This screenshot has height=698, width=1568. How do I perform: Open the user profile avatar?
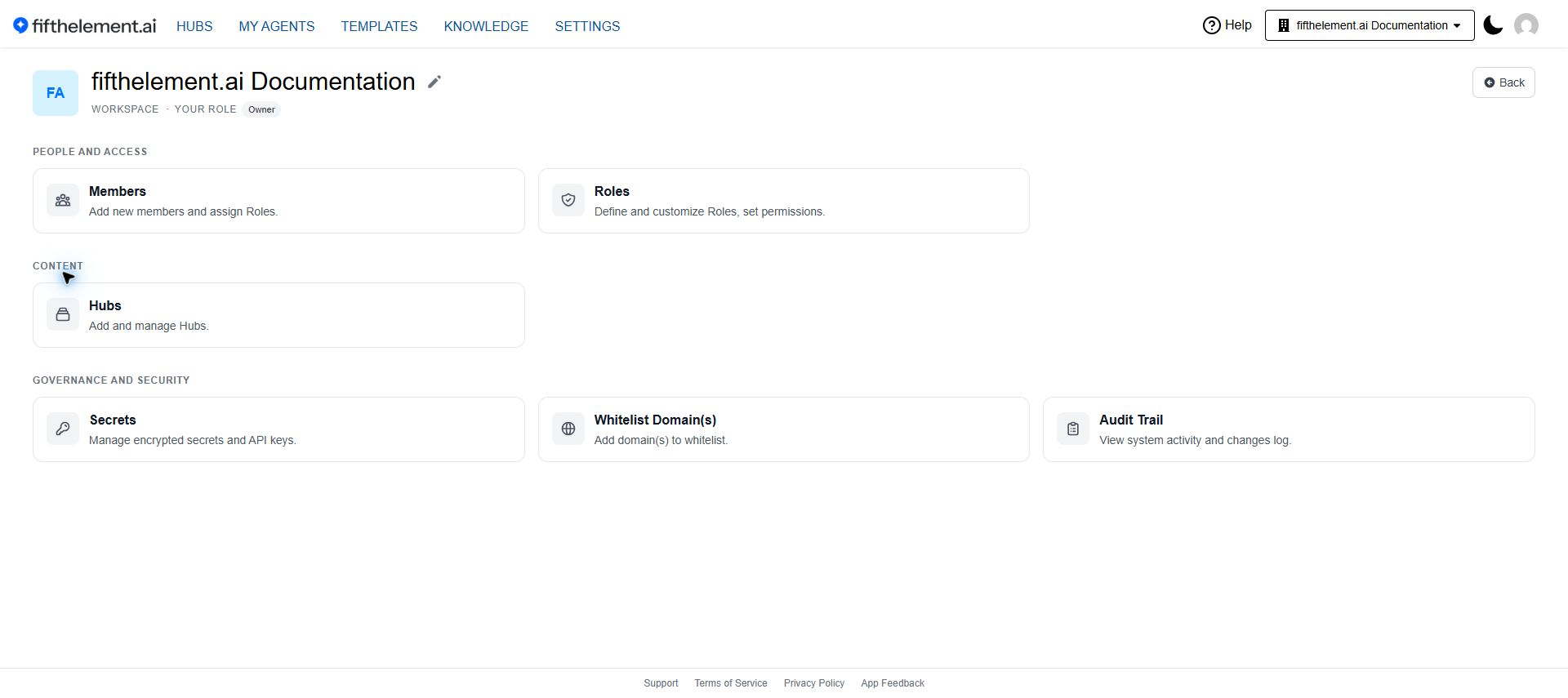point(1526,25)
